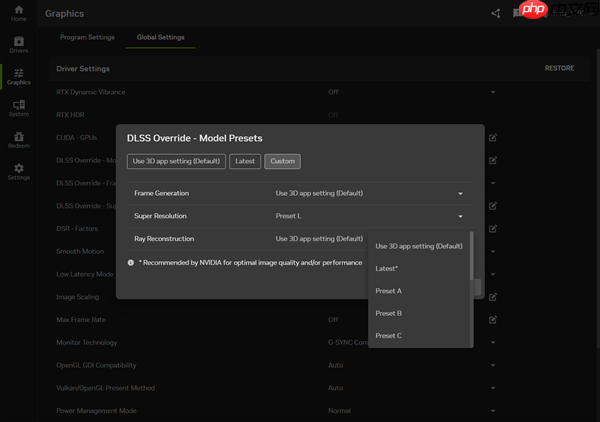Choose 'Latest*' option in dropdown list
This screenshot has height=422, width=600.
pos(387,268)
